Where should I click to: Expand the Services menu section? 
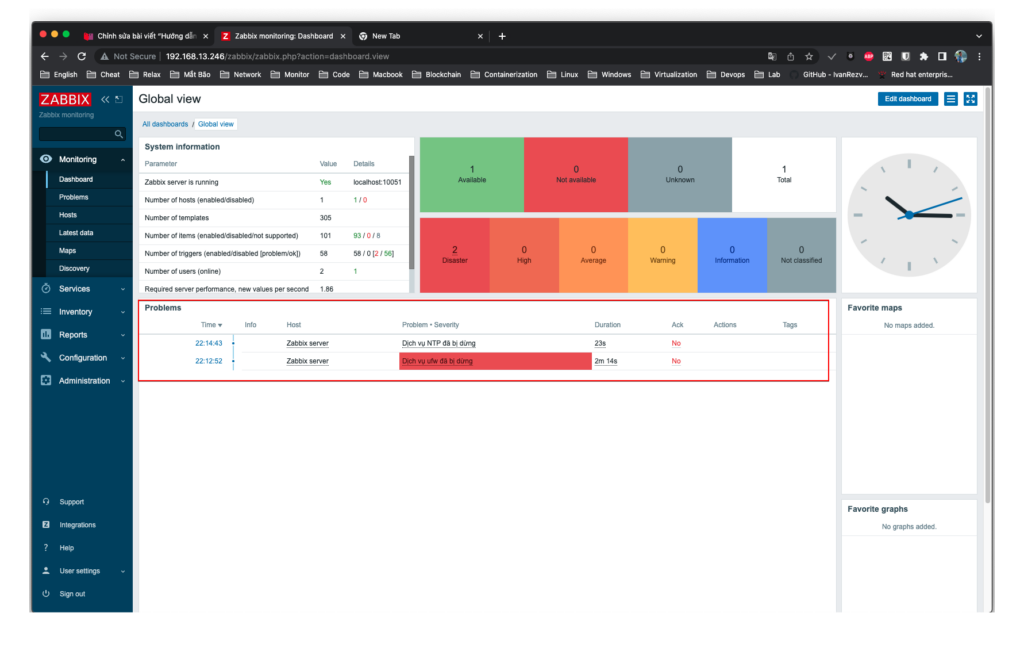pyautogui.click(x=82, y=289)
